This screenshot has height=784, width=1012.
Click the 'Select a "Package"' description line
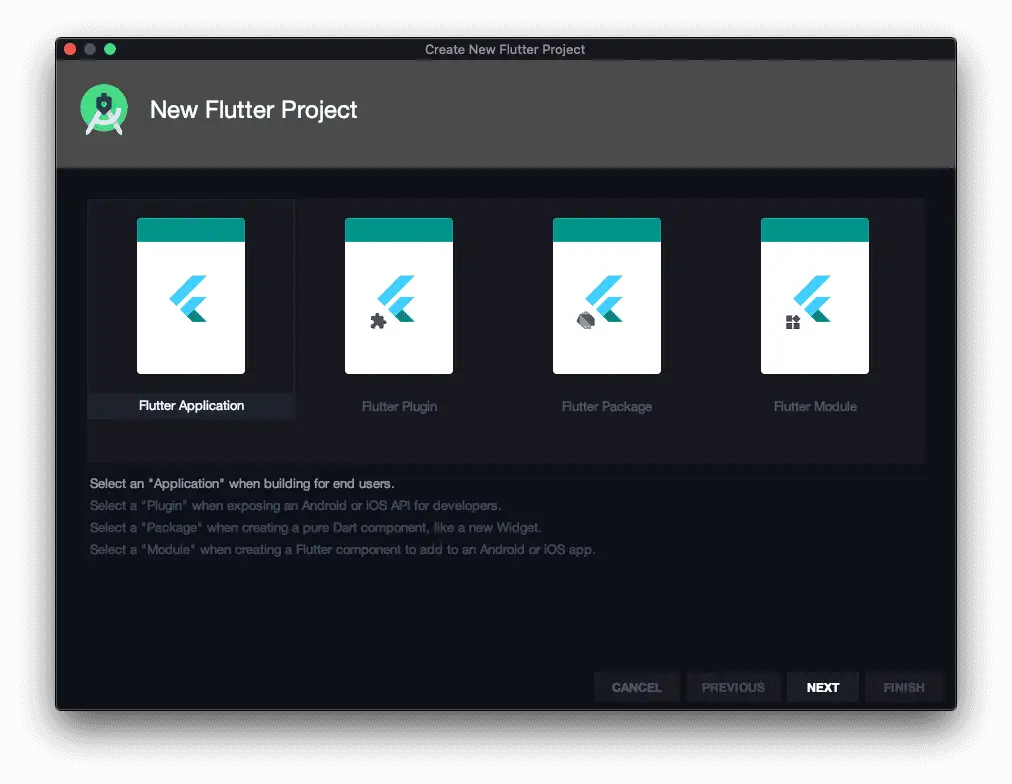[x=316, y=527]
